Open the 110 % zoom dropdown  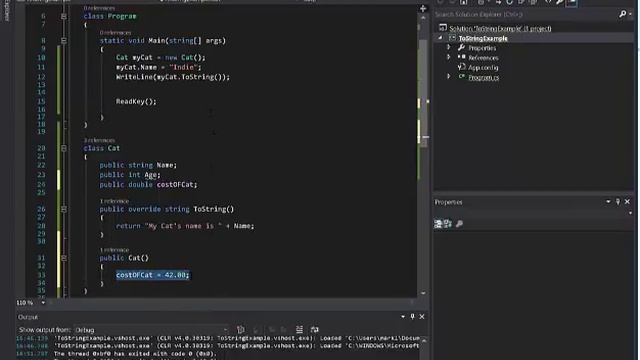[x=43, y=302]
